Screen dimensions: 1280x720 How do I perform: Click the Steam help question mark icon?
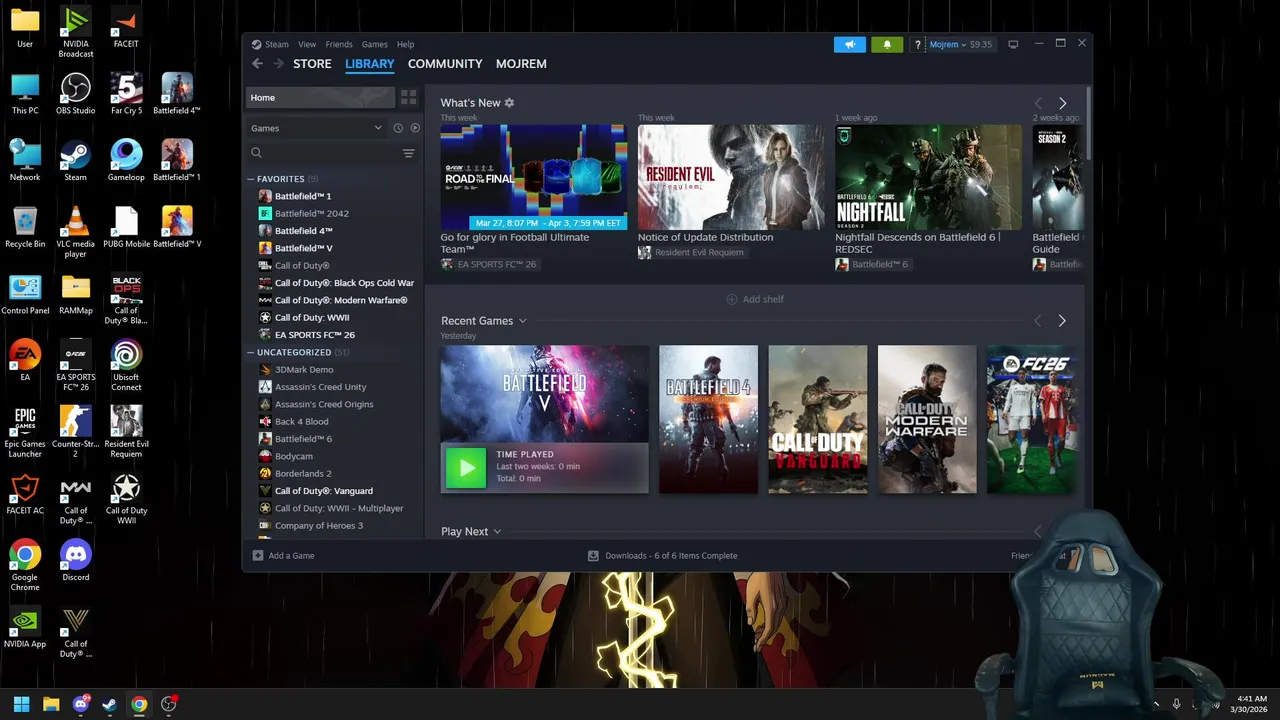coord(918,45)
